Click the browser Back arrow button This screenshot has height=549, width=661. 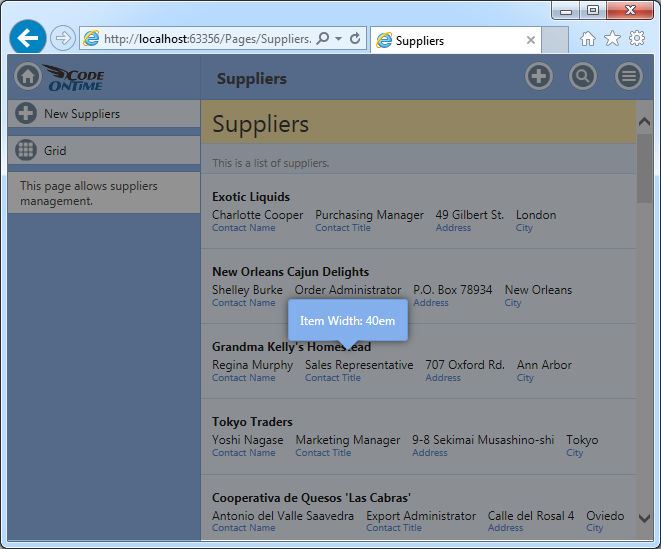click(28, 39)
